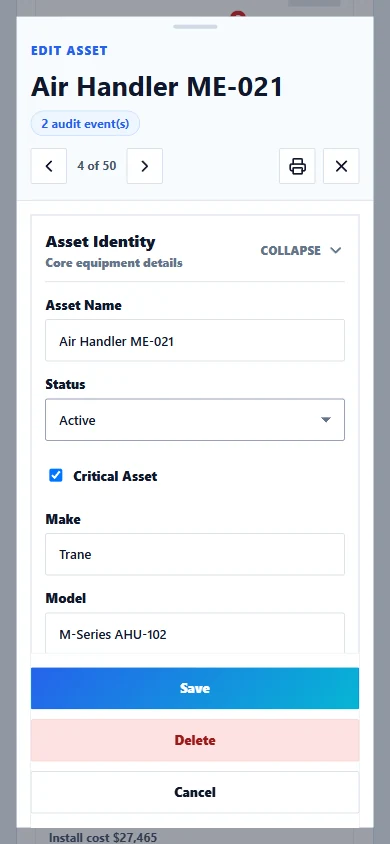390x844 pixels.
Task: Click the '4 of 50' record counter
Action: point(97,166)
